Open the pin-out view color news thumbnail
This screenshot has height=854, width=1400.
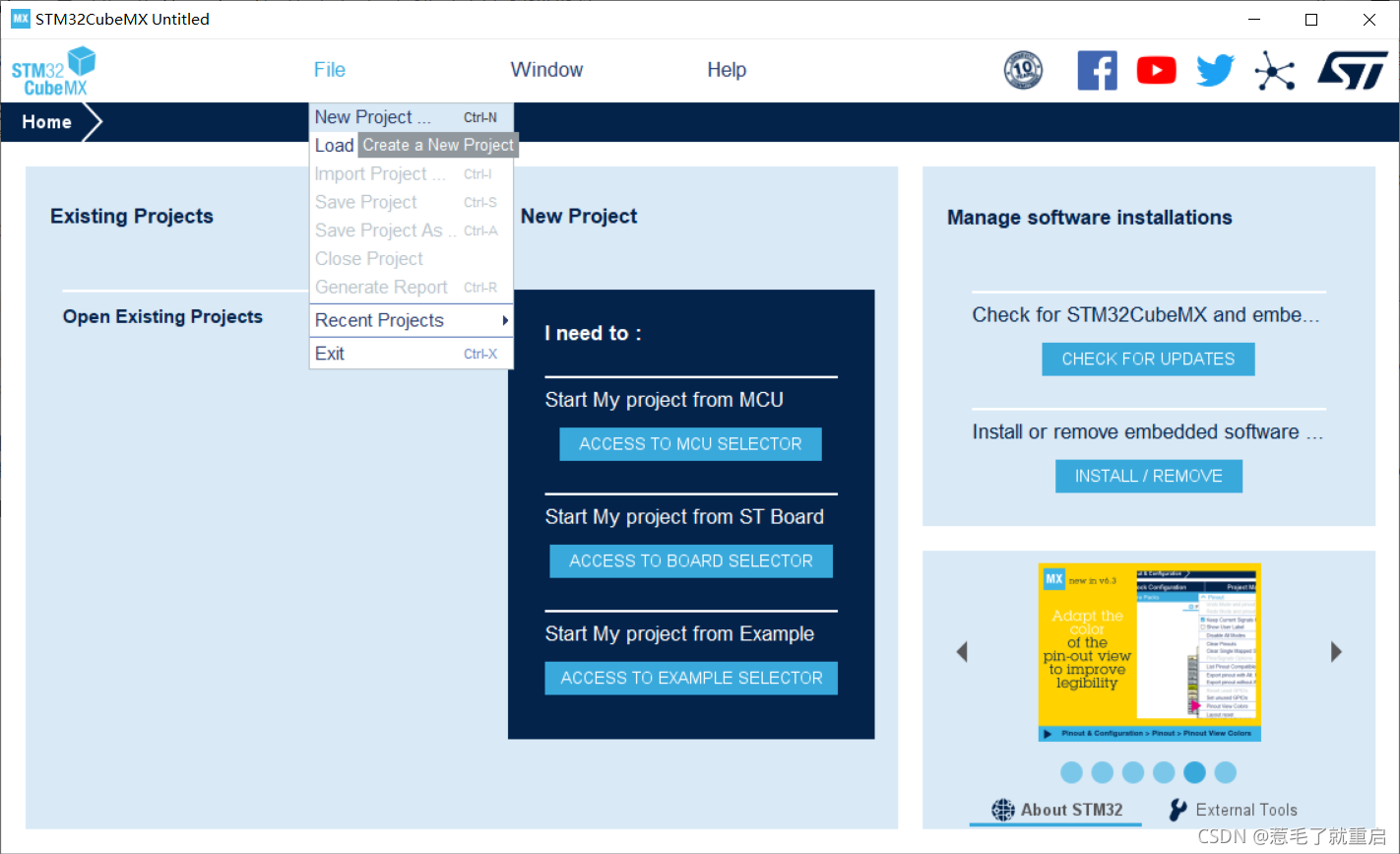[1149, 652]
